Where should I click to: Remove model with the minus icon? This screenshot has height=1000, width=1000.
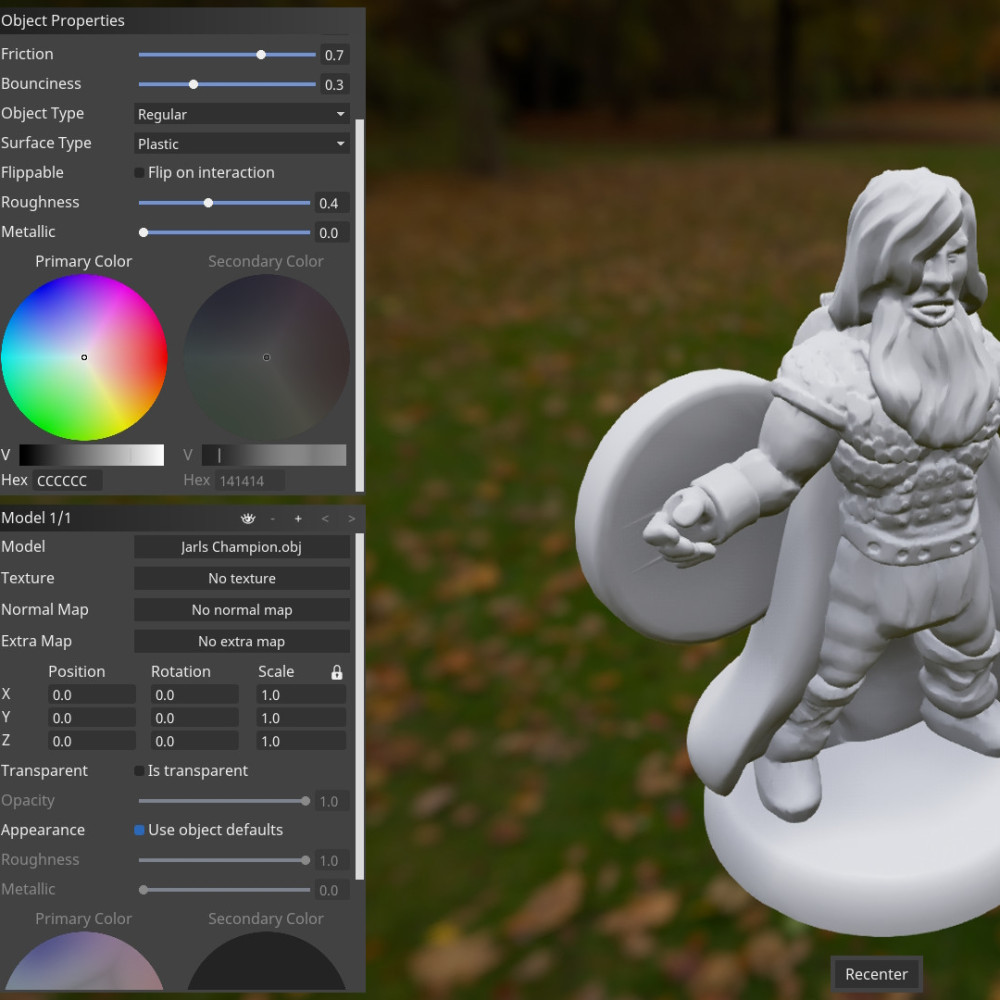(272, 518)
